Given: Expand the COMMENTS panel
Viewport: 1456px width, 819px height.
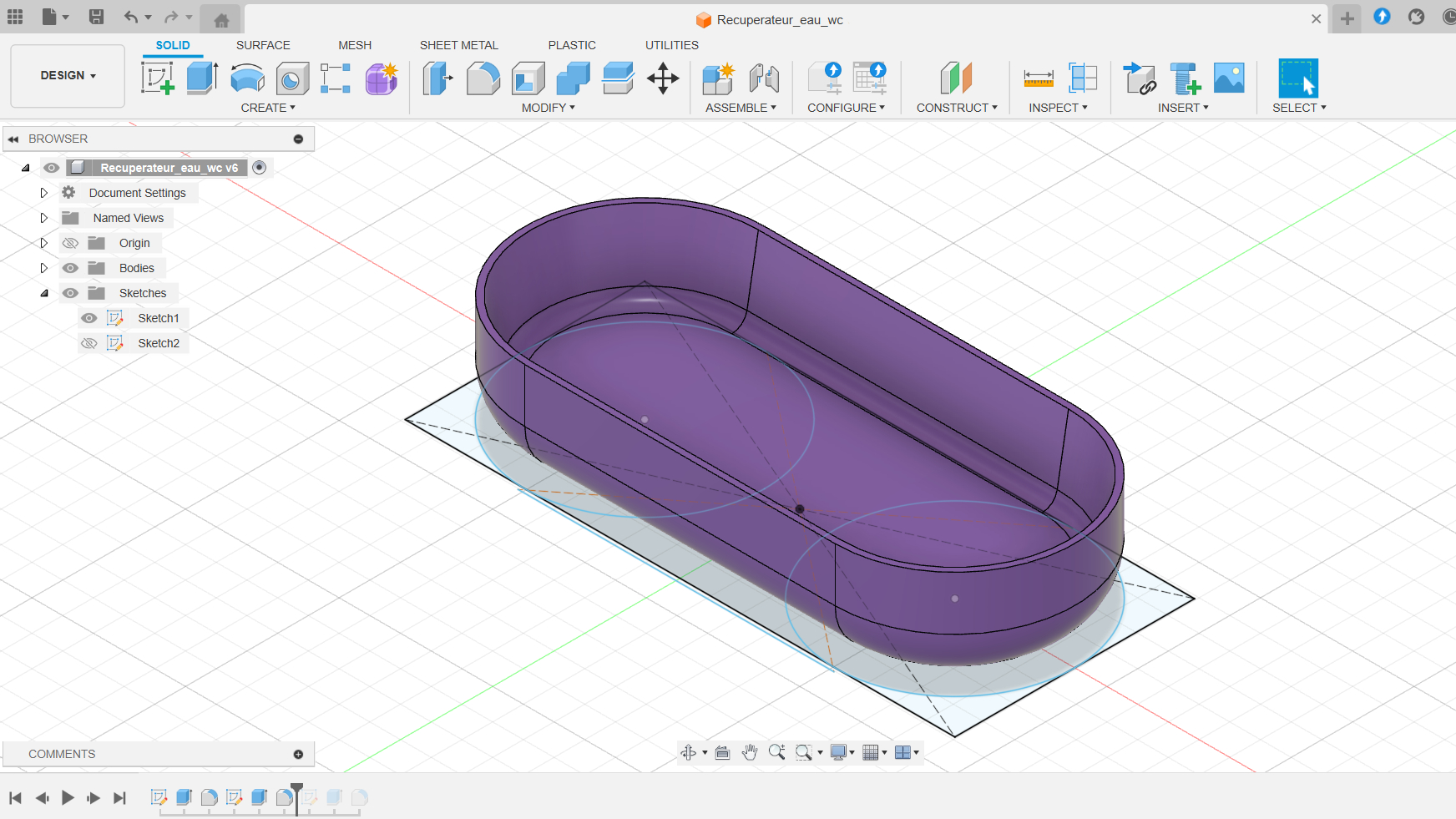Looking at the screenshot, I should (x=298, y=754).
